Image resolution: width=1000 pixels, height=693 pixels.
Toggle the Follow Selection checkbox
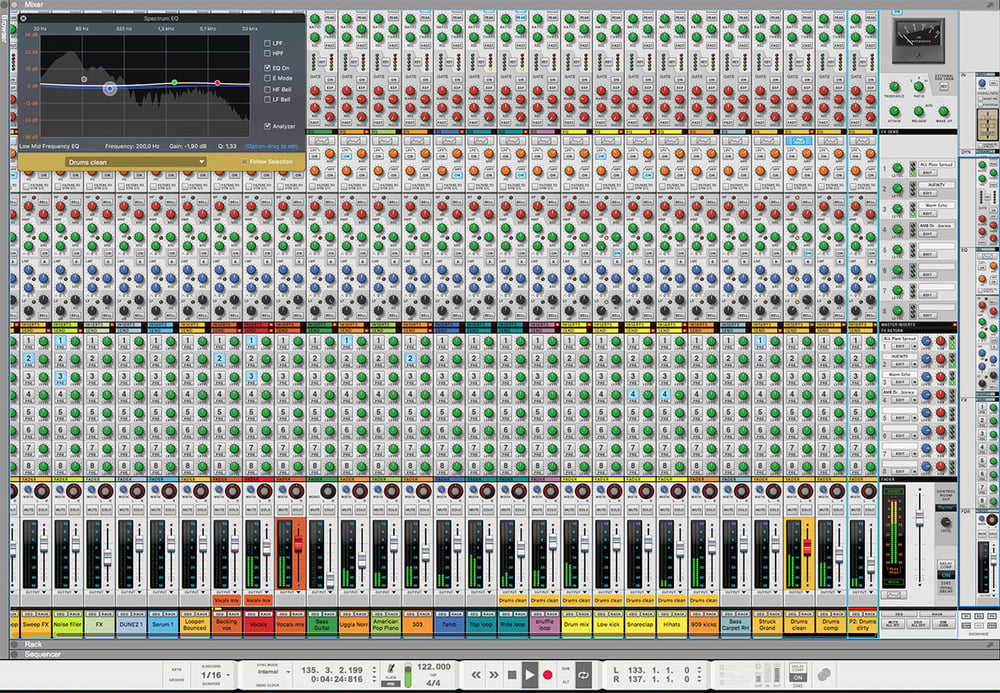(x=243, y=161)
